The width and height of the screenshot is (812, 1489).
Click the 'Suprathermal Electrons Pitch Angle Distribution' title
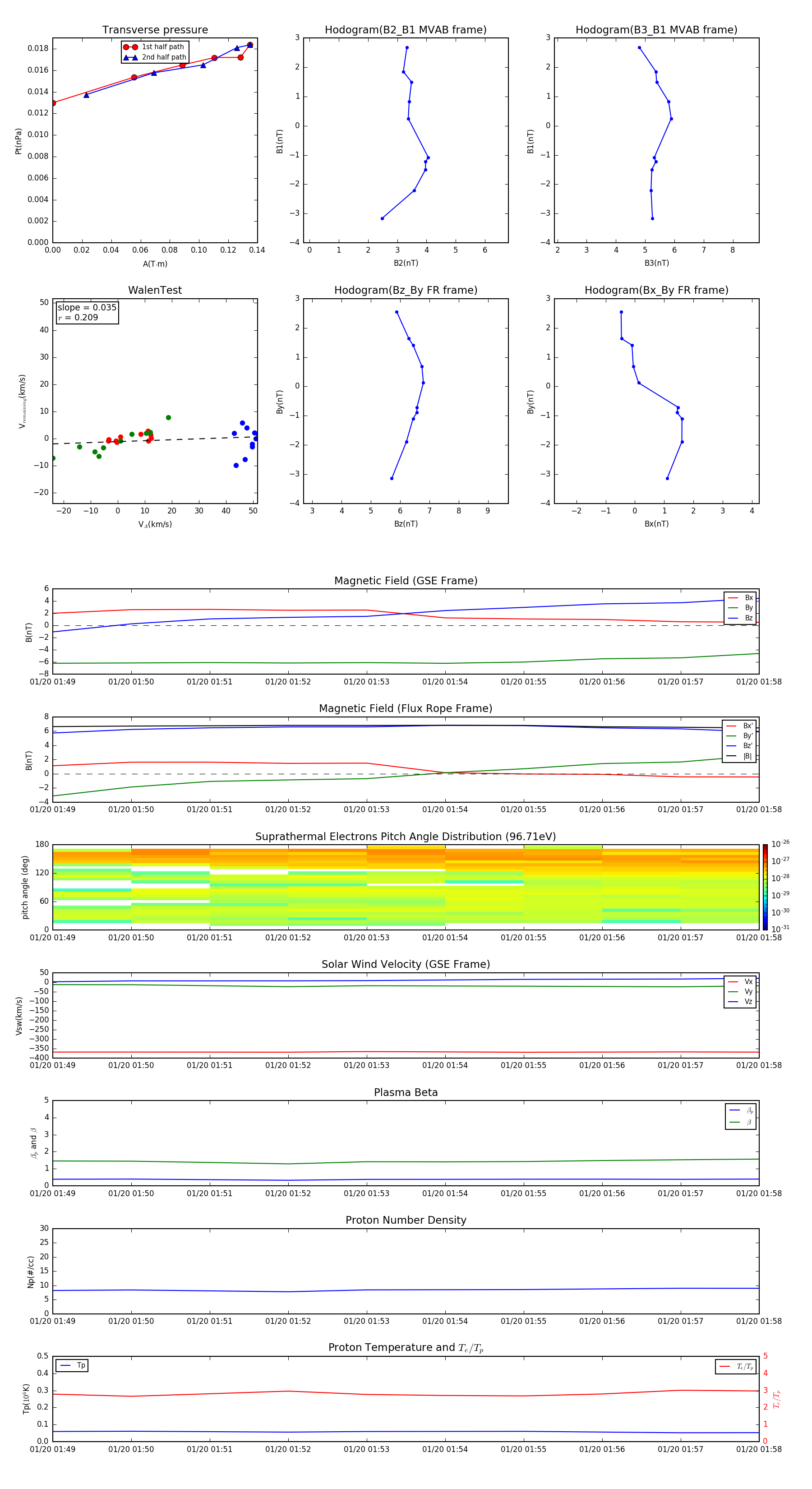click(406, 837)
